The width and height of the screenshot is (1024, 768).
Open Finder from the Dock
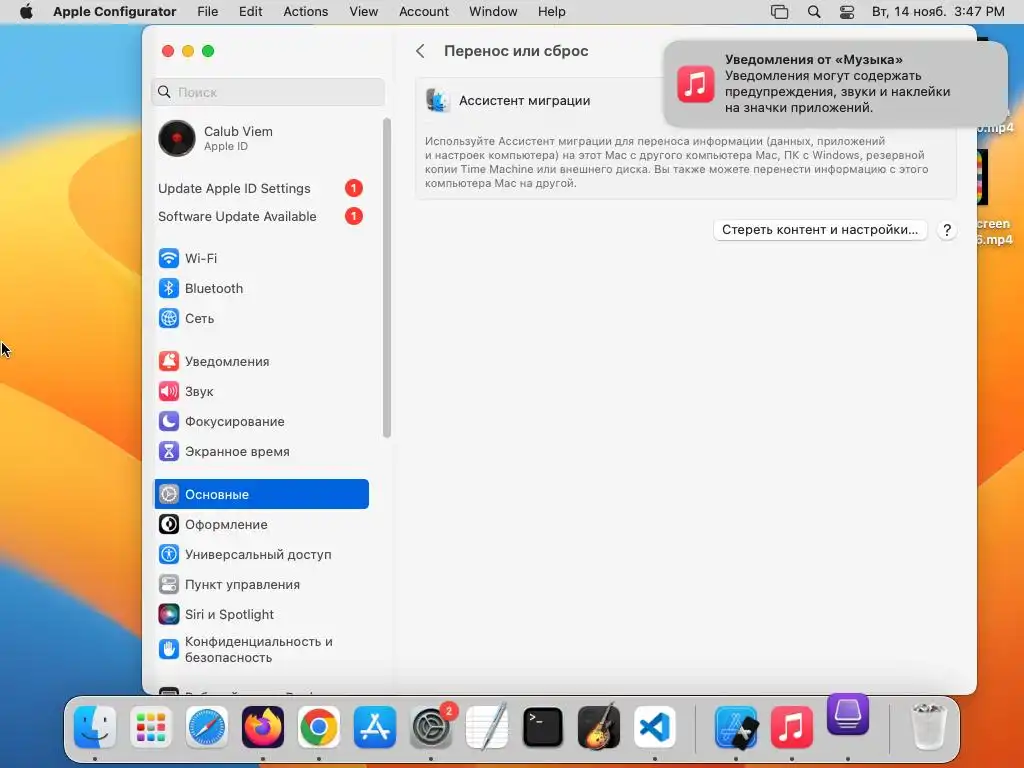(95, 727)
